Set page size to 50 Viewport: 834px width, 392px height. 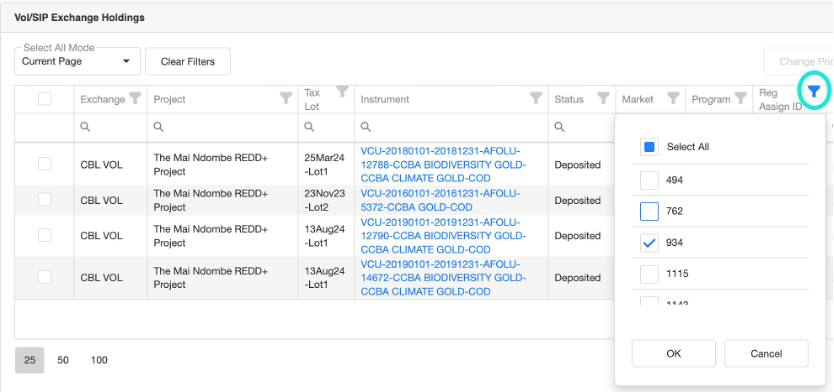[63, 360]
